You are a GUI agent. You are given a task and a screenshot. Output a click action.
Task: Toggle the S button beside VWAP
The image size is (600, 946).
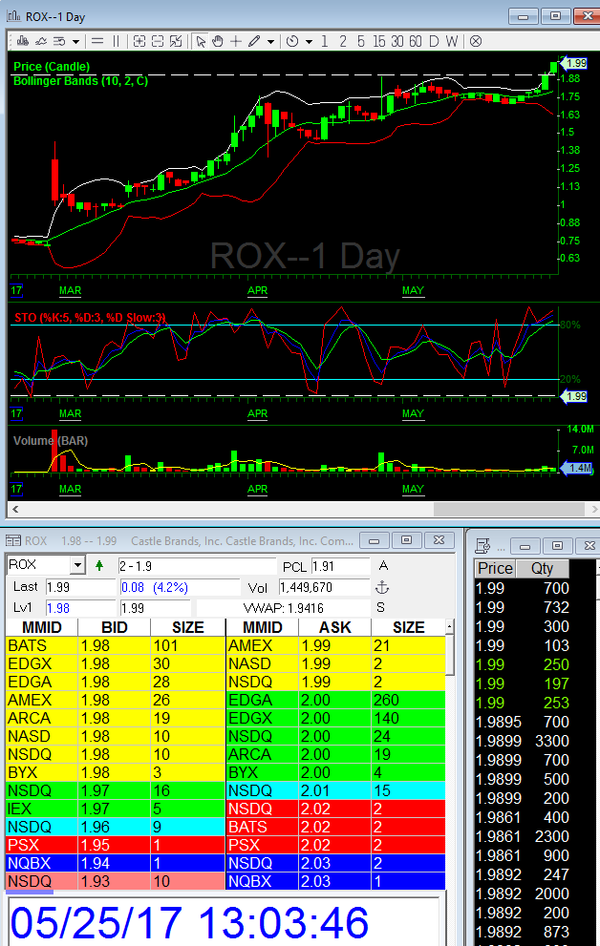[381, 607]
